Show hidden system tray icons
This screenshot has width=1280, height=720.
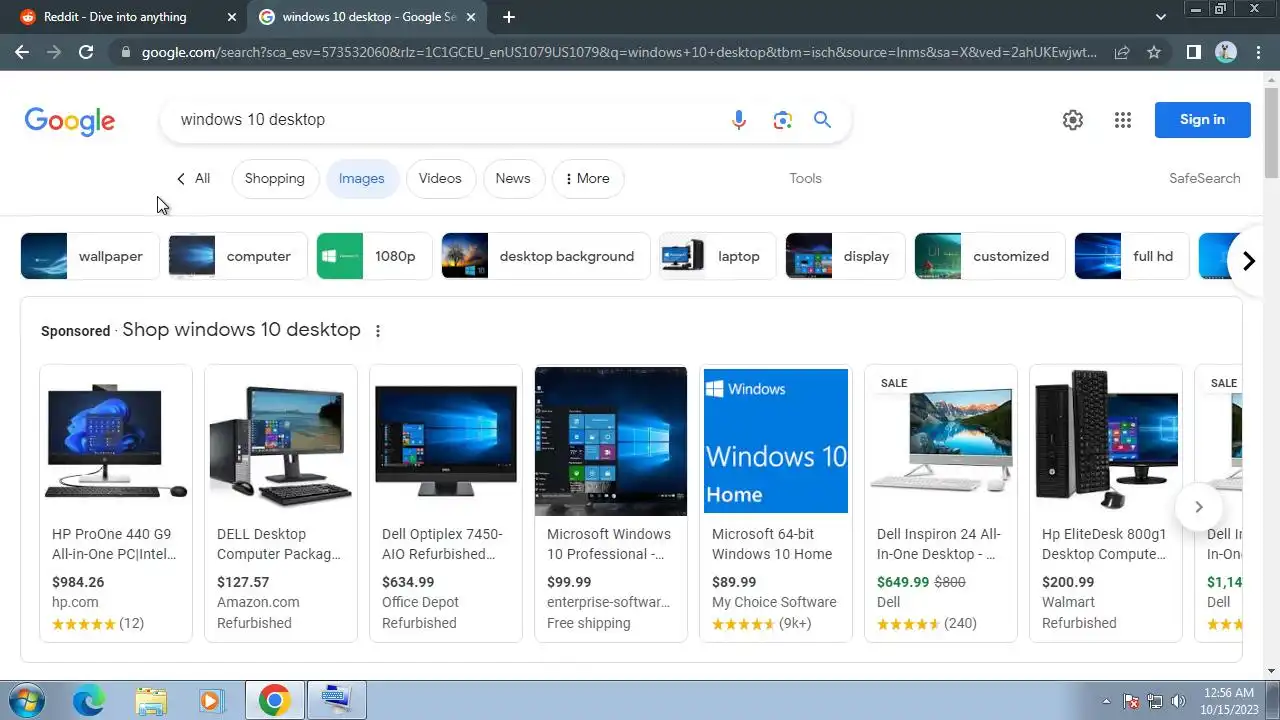1106,701
